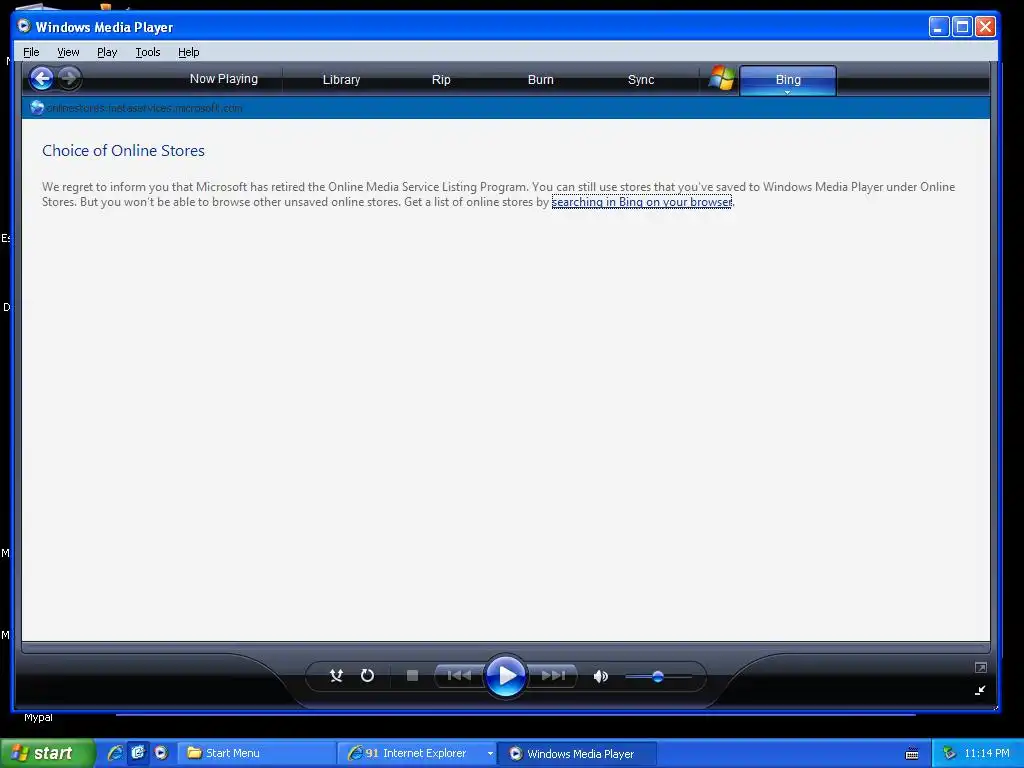Skip to the next track
1024x768 pixels.
[552, 675]
